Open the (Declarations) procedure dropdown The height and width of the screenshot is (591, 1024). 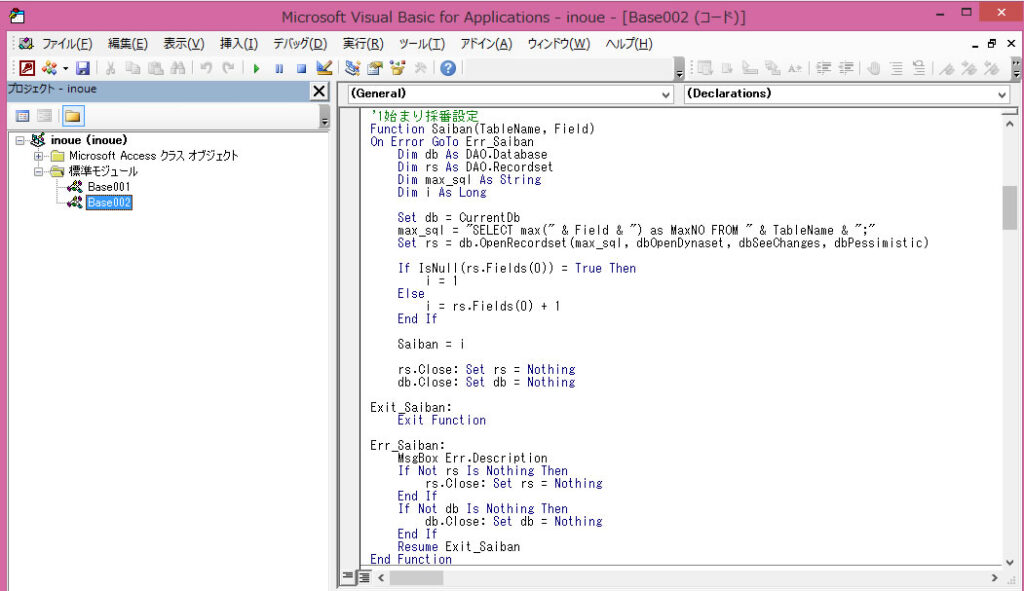coord(1002,94)
